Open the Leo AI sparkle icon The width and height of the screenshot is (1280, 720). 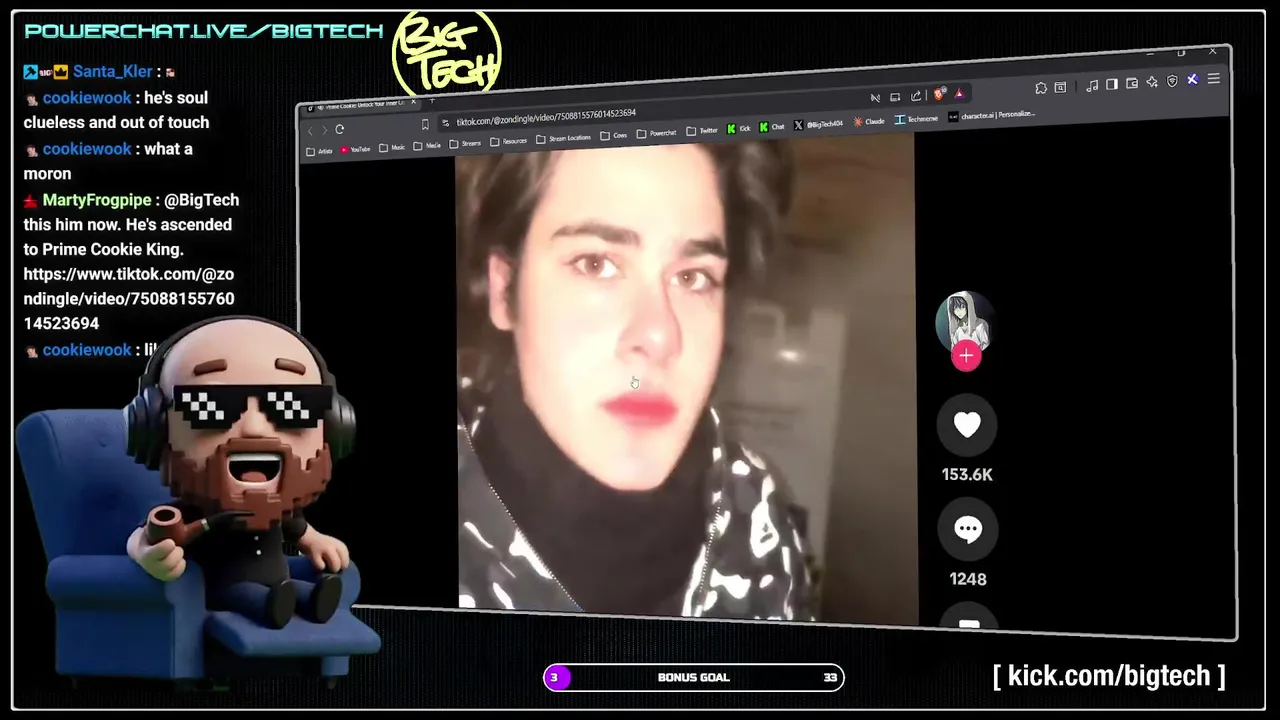coord(1152,82)
